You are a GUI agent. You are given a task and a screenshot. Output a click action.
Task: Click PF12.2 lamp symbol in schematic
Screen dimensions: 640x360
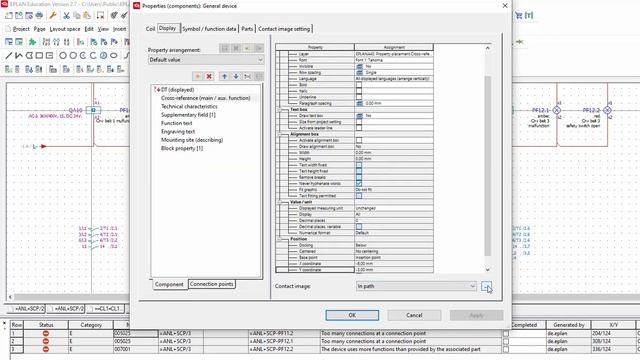coord(607,110)
